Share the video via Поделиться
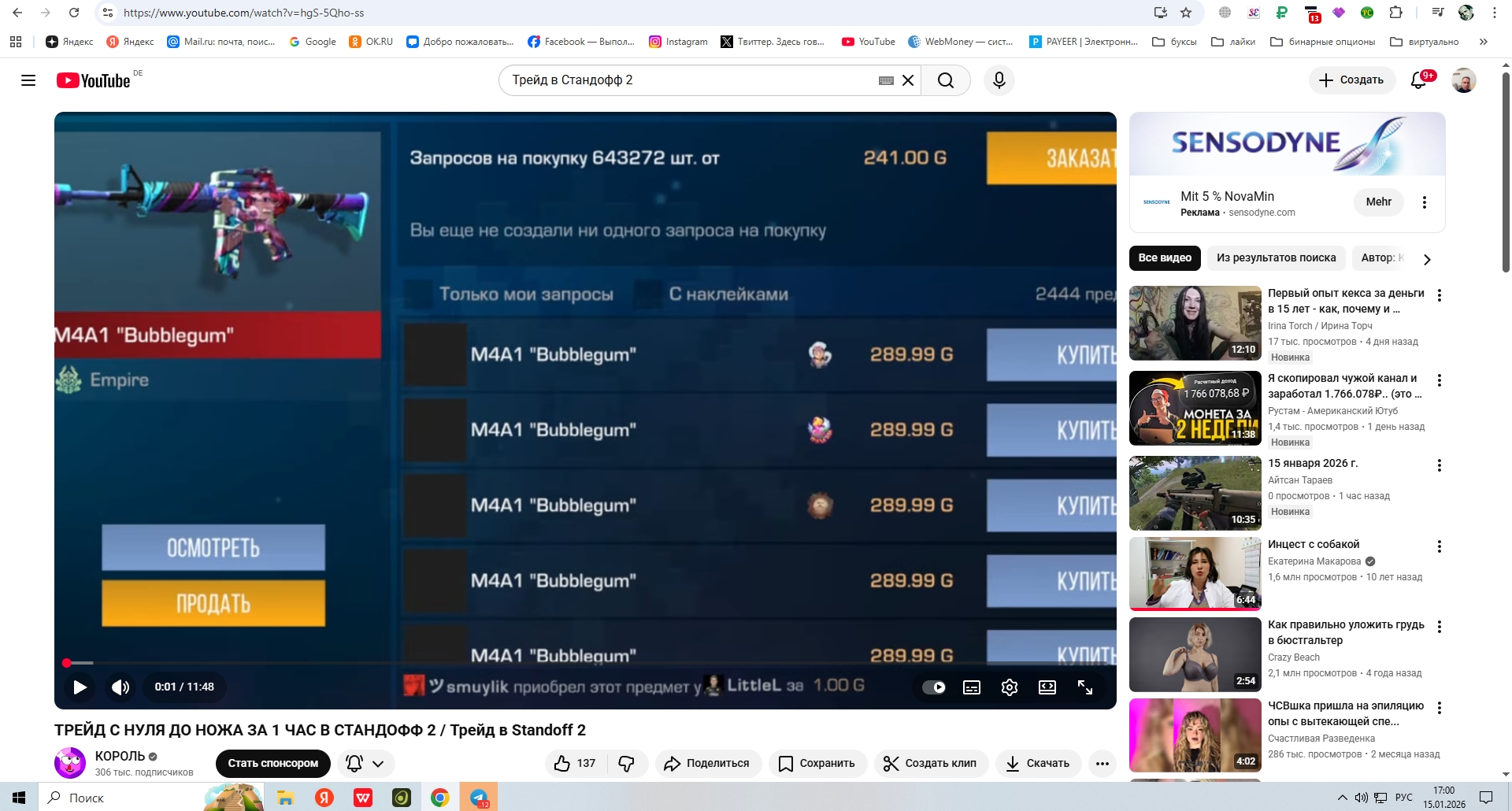Screen dimensions: 1512x811 pos(708,763)
